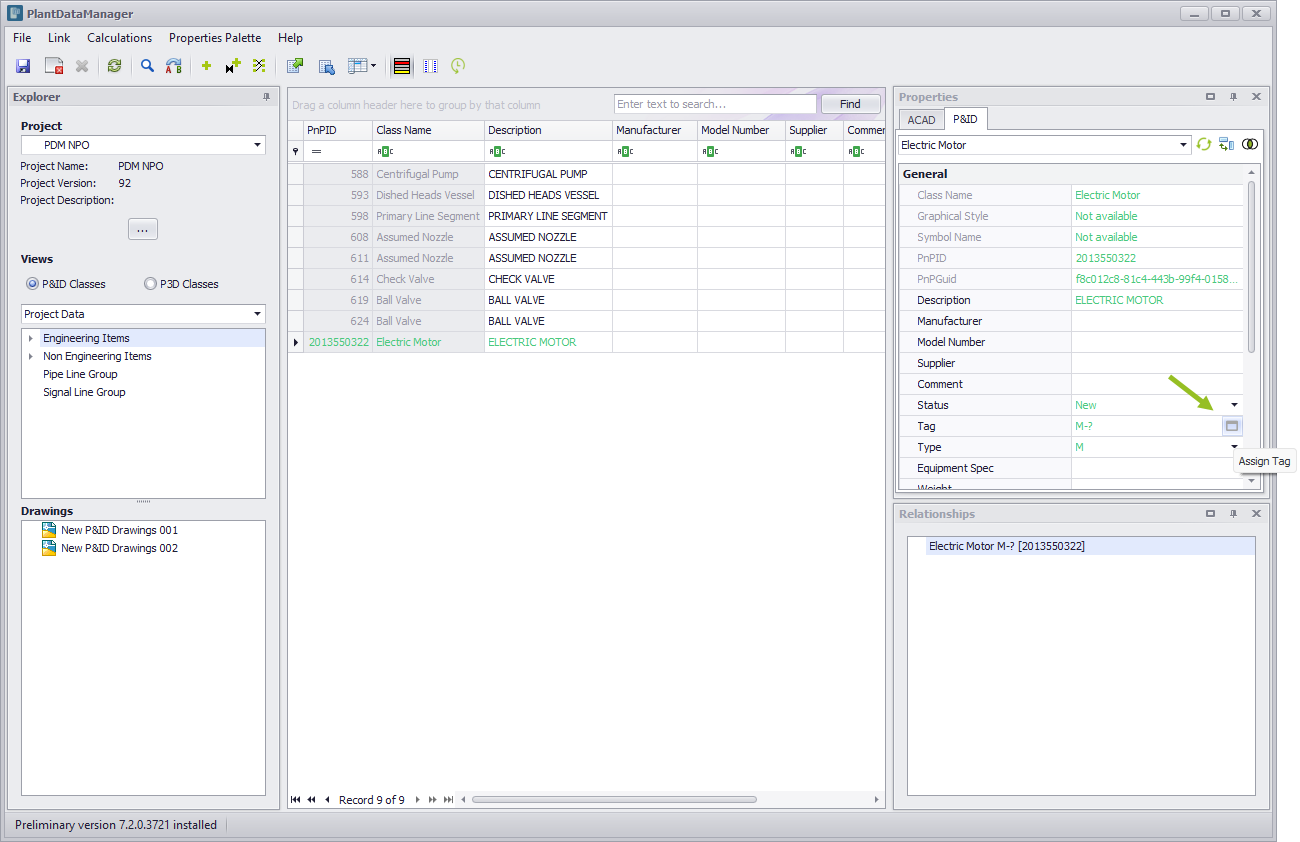This screenshot has height=842, width=1300.
Task: Open the Link menu
Action: (59, 38)
